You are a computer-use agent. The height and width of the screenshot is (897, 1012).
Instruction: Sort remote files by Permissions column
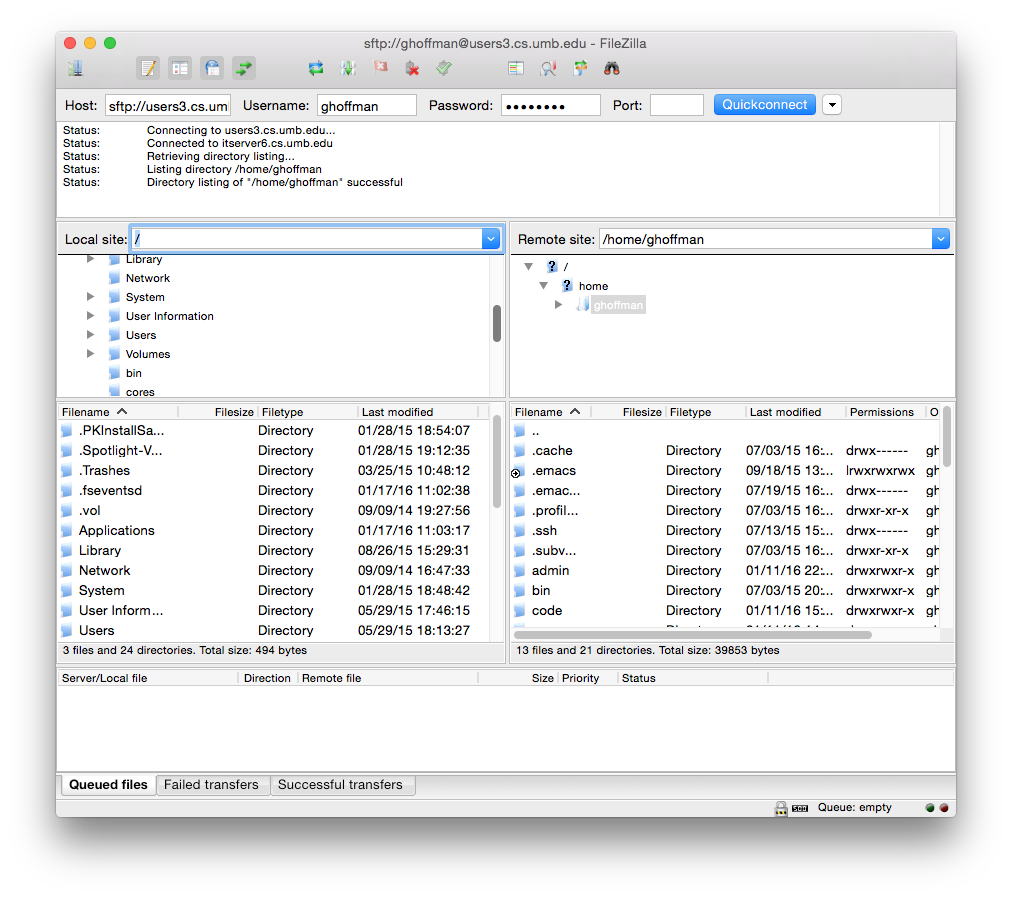pos(884,412)
